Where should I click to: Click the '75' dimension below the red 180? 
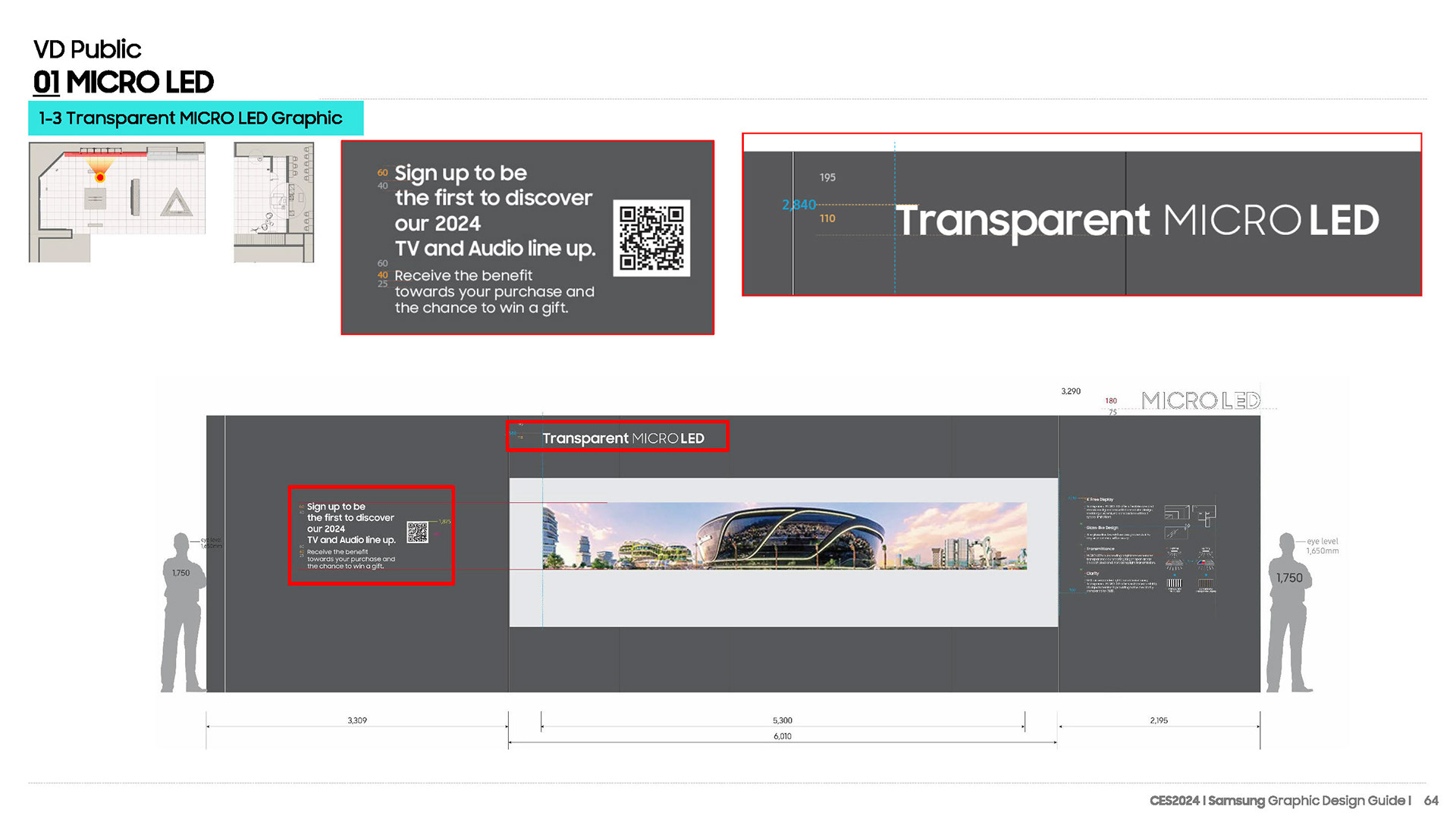[x=1112, y=413]
